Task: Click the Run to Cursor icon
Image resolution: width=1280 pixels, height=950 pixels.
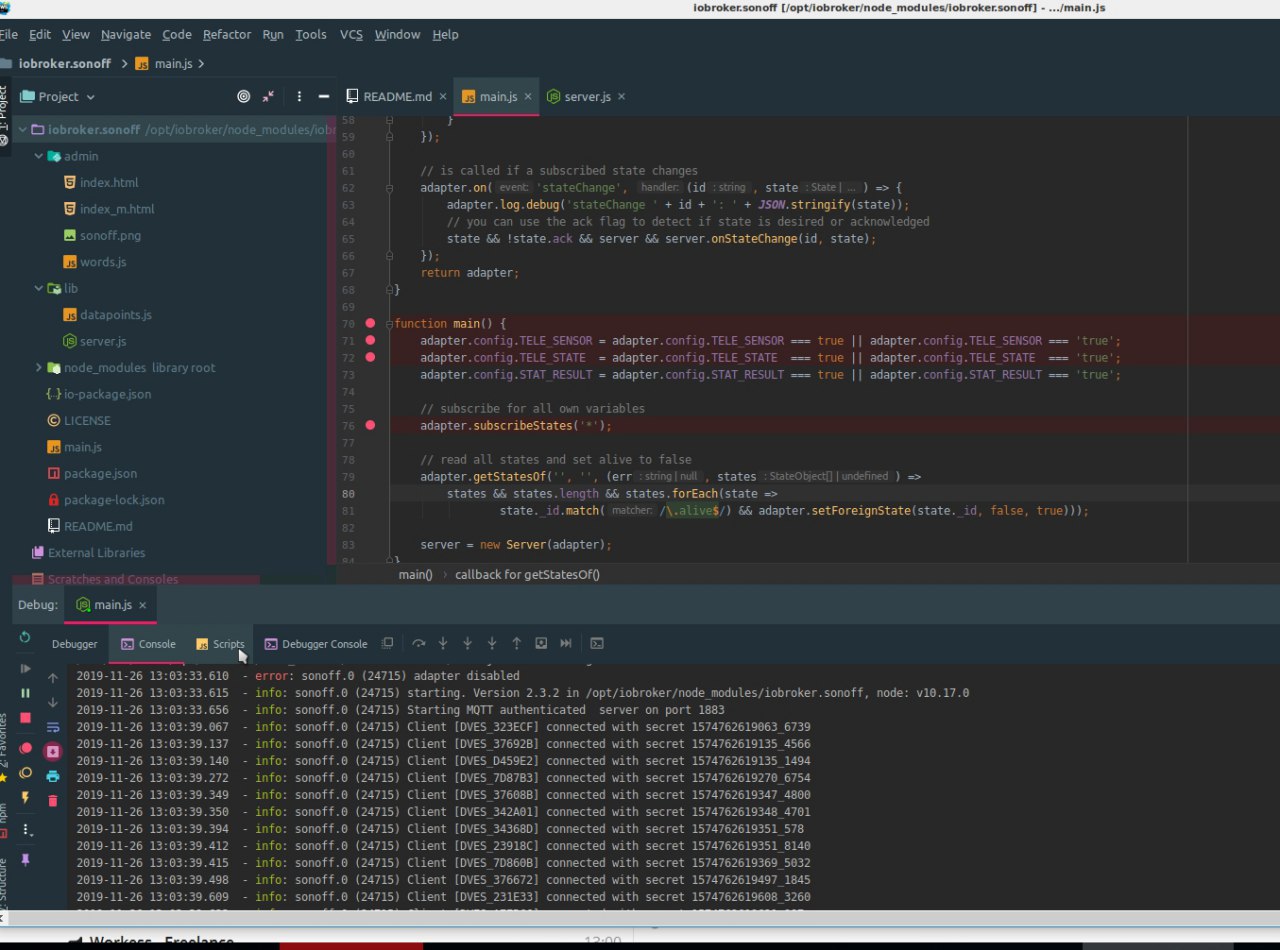Action: (566, 643)
